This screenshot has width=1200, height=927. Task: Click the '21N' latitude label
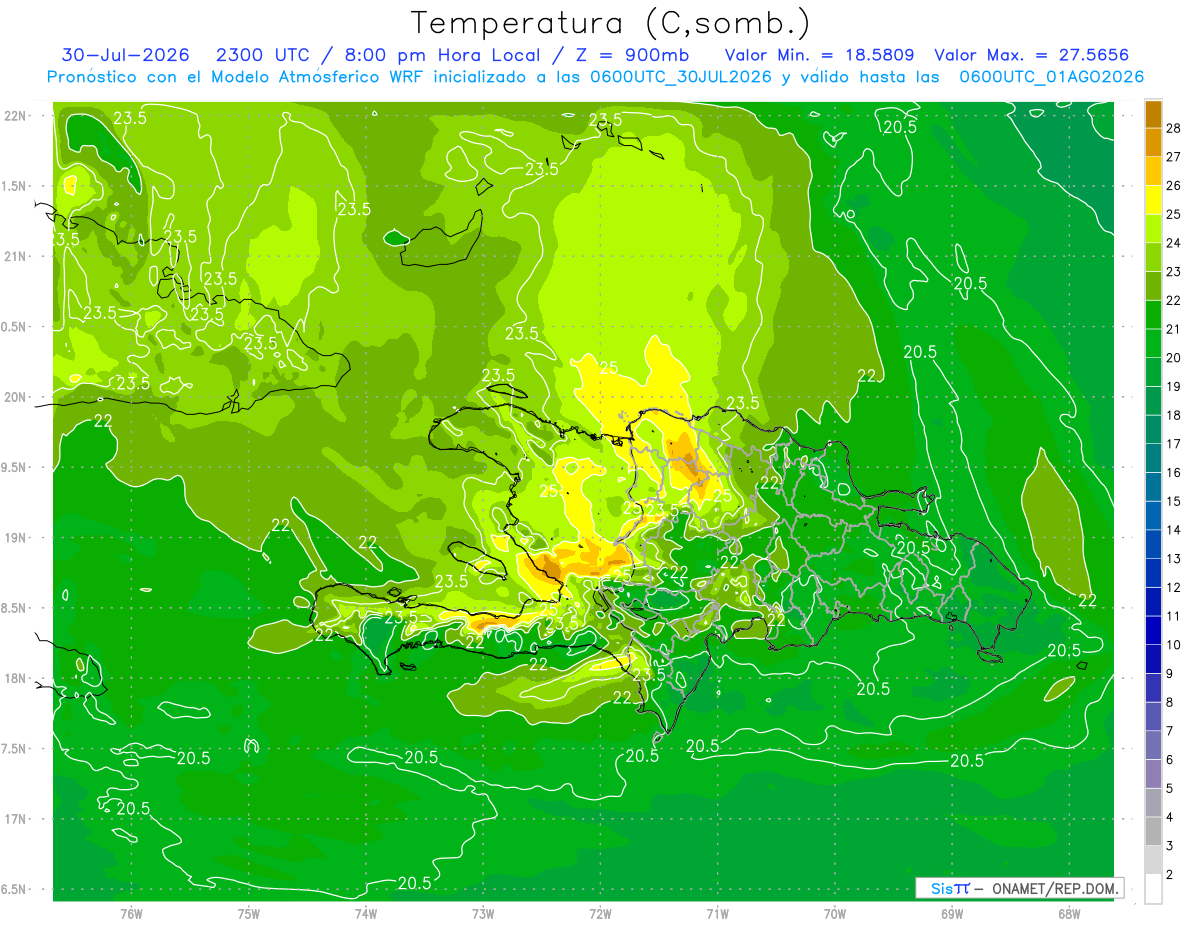coord(17,256)
